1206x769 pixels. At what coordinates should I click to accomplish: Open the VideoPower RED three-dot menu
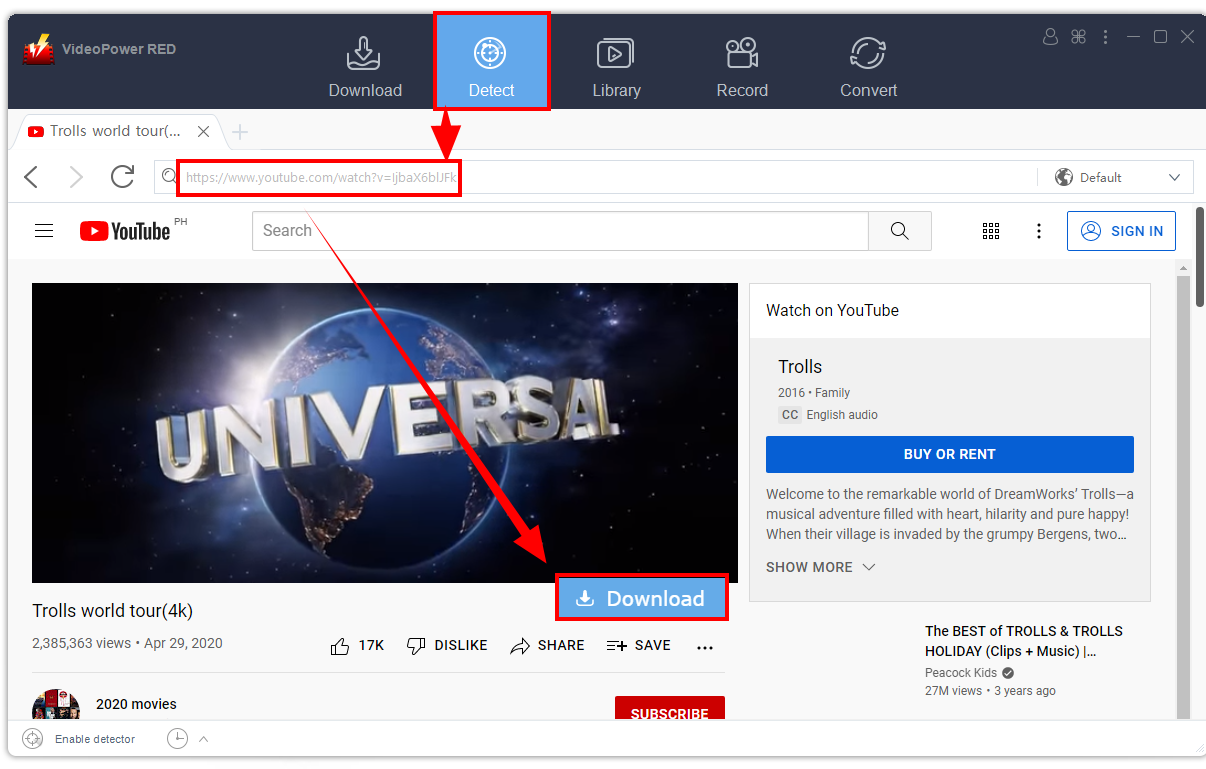(1105, 37)
